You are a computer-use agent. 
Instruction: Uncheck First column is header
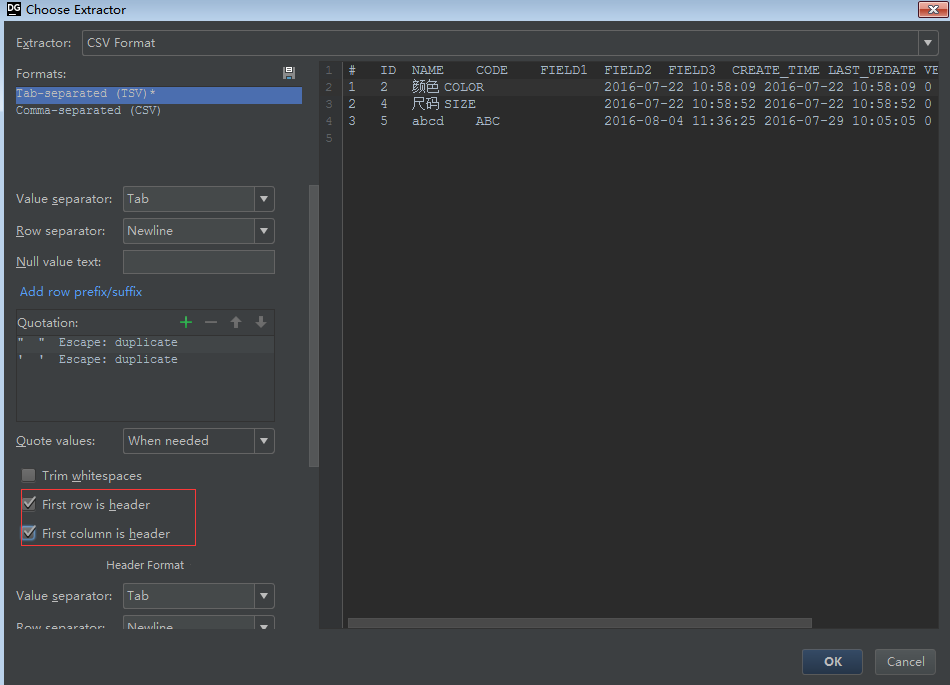tap(29, 533)
